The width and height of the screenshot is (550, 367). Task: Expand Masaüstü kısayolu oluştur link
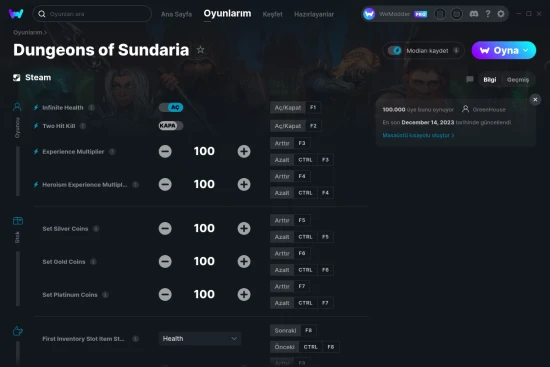(x=418, y=135)
